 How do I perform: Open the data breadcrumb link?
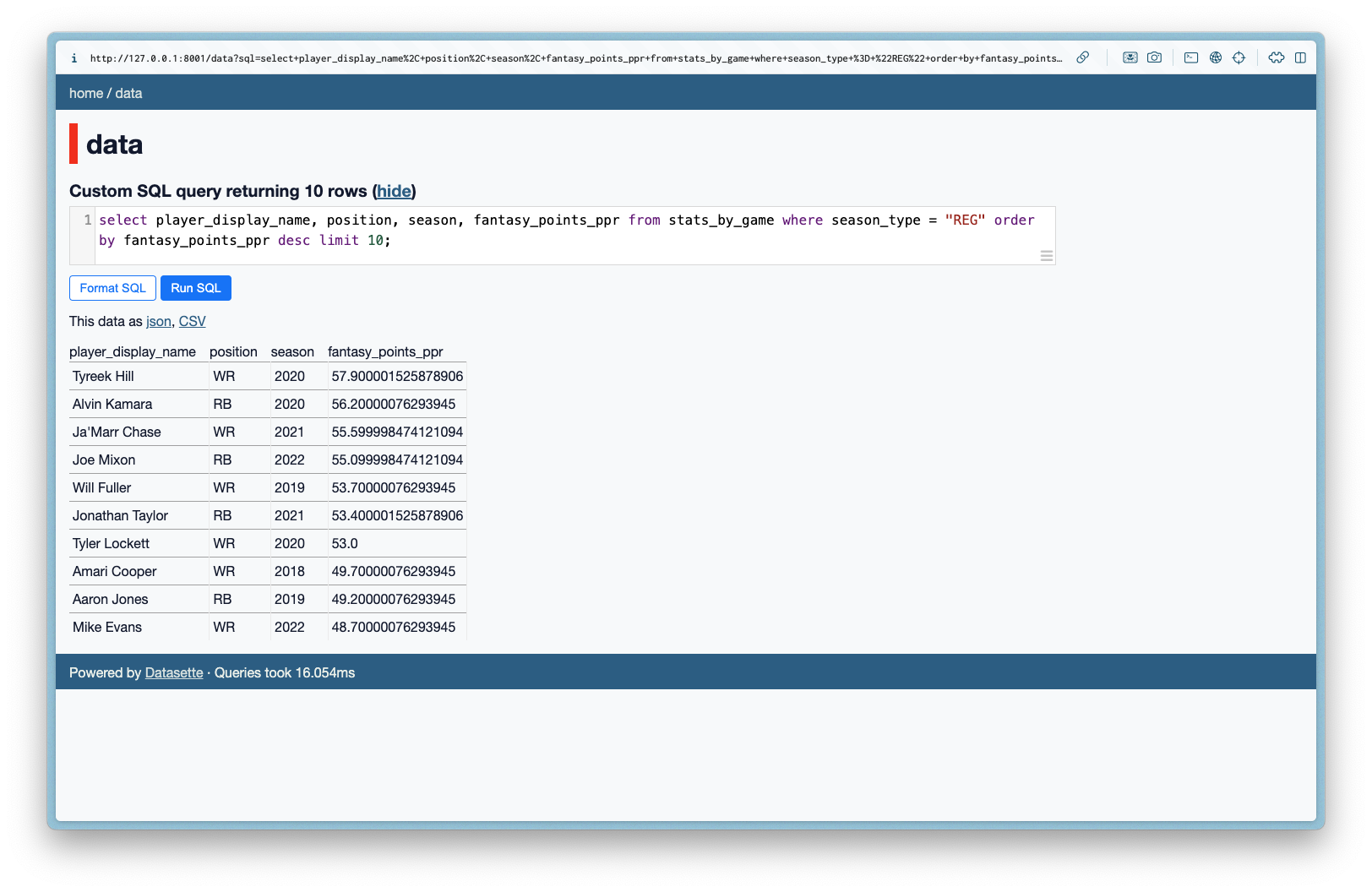(128, 93)
